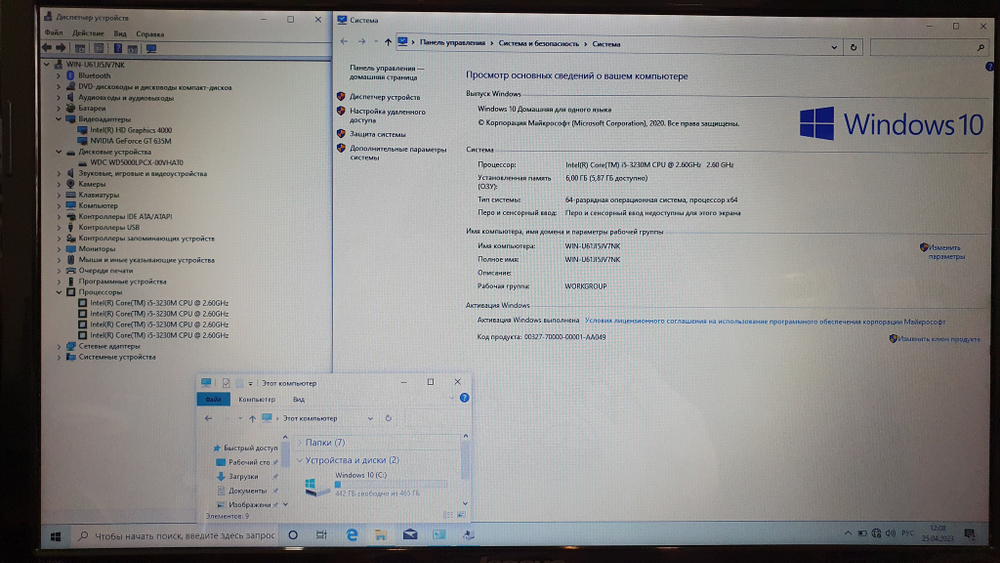Collapse the Процессоры node
Image resolution: width=1000 pixels, height=563 pixels.
click(x=59, y=292)
